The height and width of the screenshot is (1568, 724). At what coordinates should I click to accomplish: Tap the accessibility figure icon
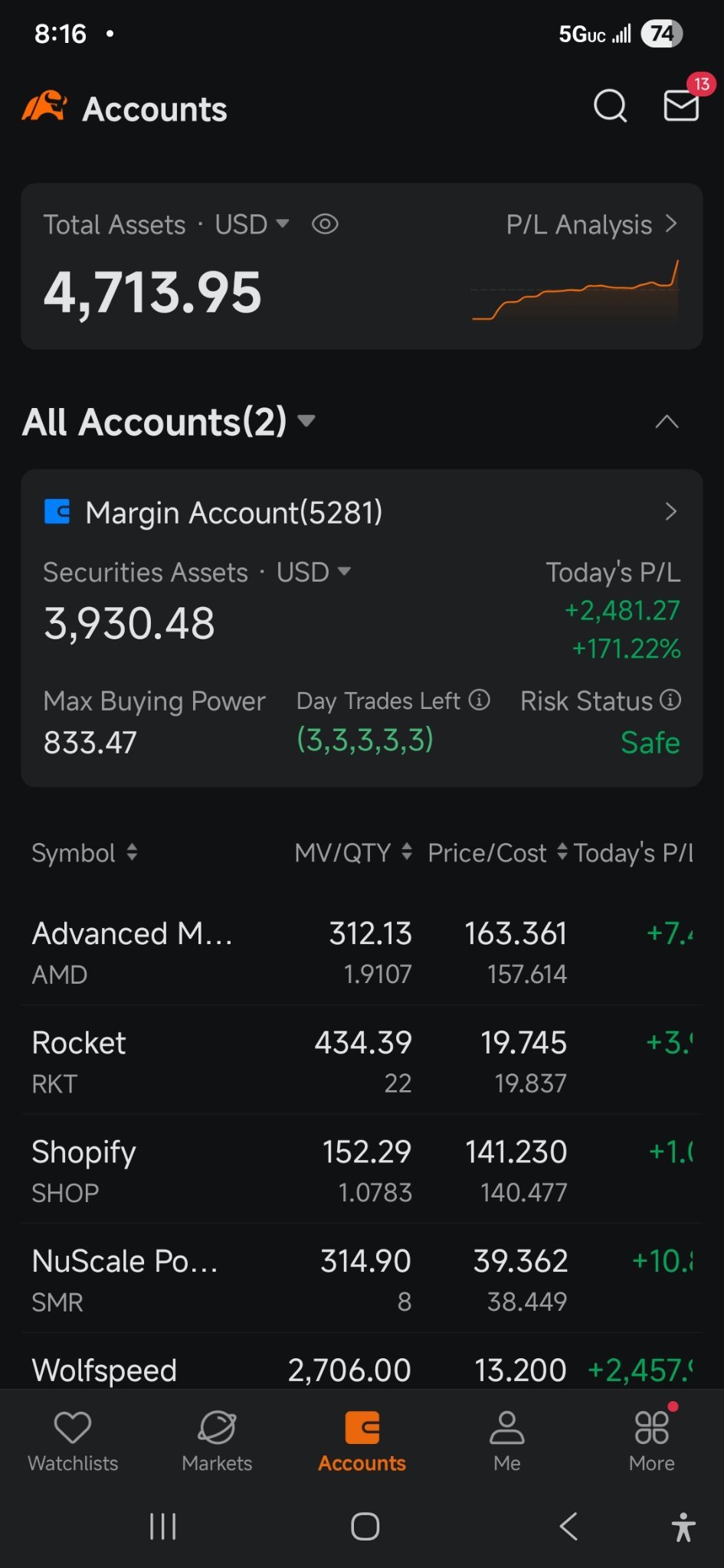tap(683, 1527)
